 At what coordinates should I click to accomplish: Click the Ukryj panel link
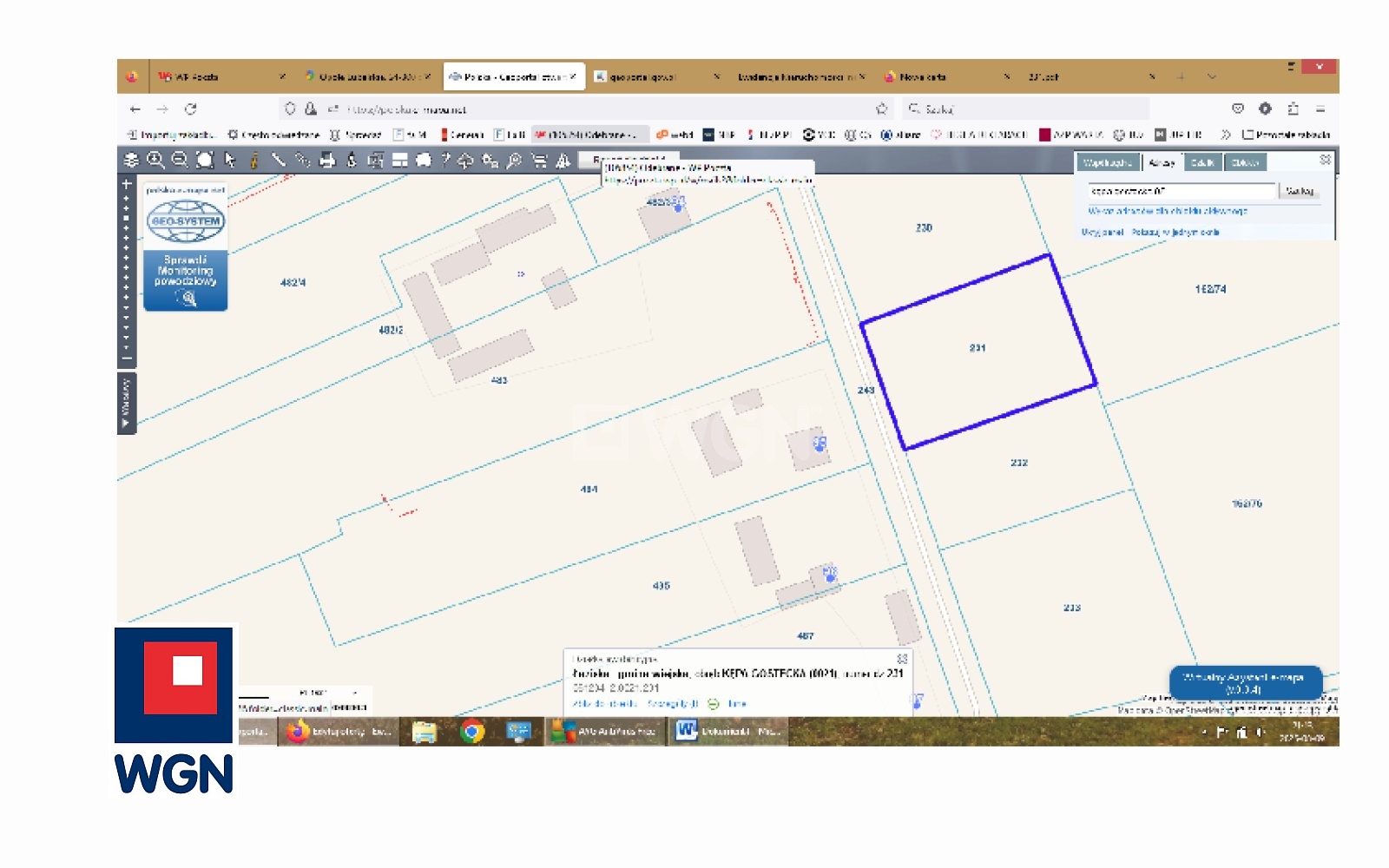[x=1103, y=233]
